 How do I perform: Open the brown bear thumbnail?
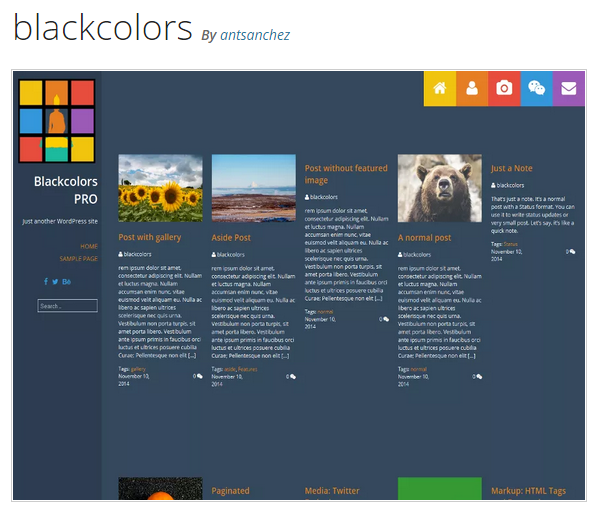click(440, 188)
